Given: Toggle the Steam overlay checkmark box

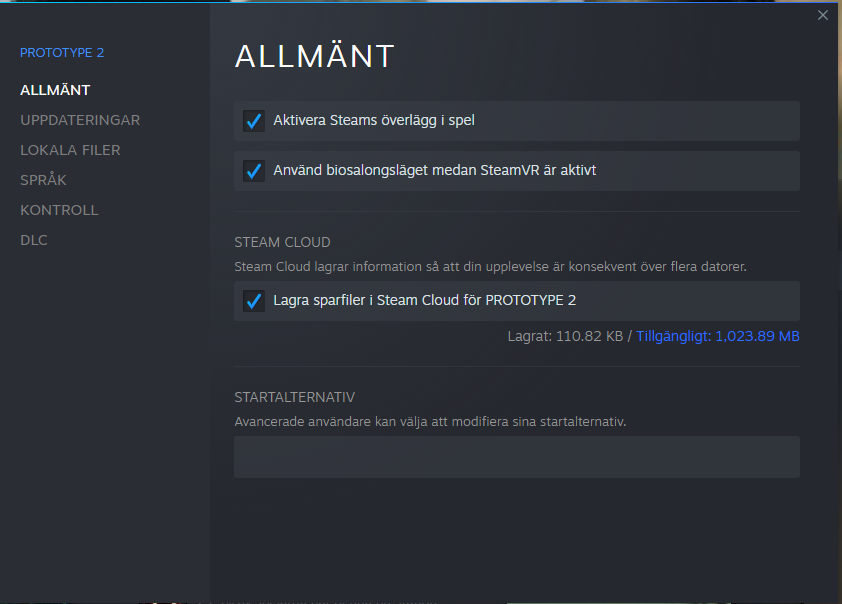Looking at the screenshot, I should (x=254, y=121).
